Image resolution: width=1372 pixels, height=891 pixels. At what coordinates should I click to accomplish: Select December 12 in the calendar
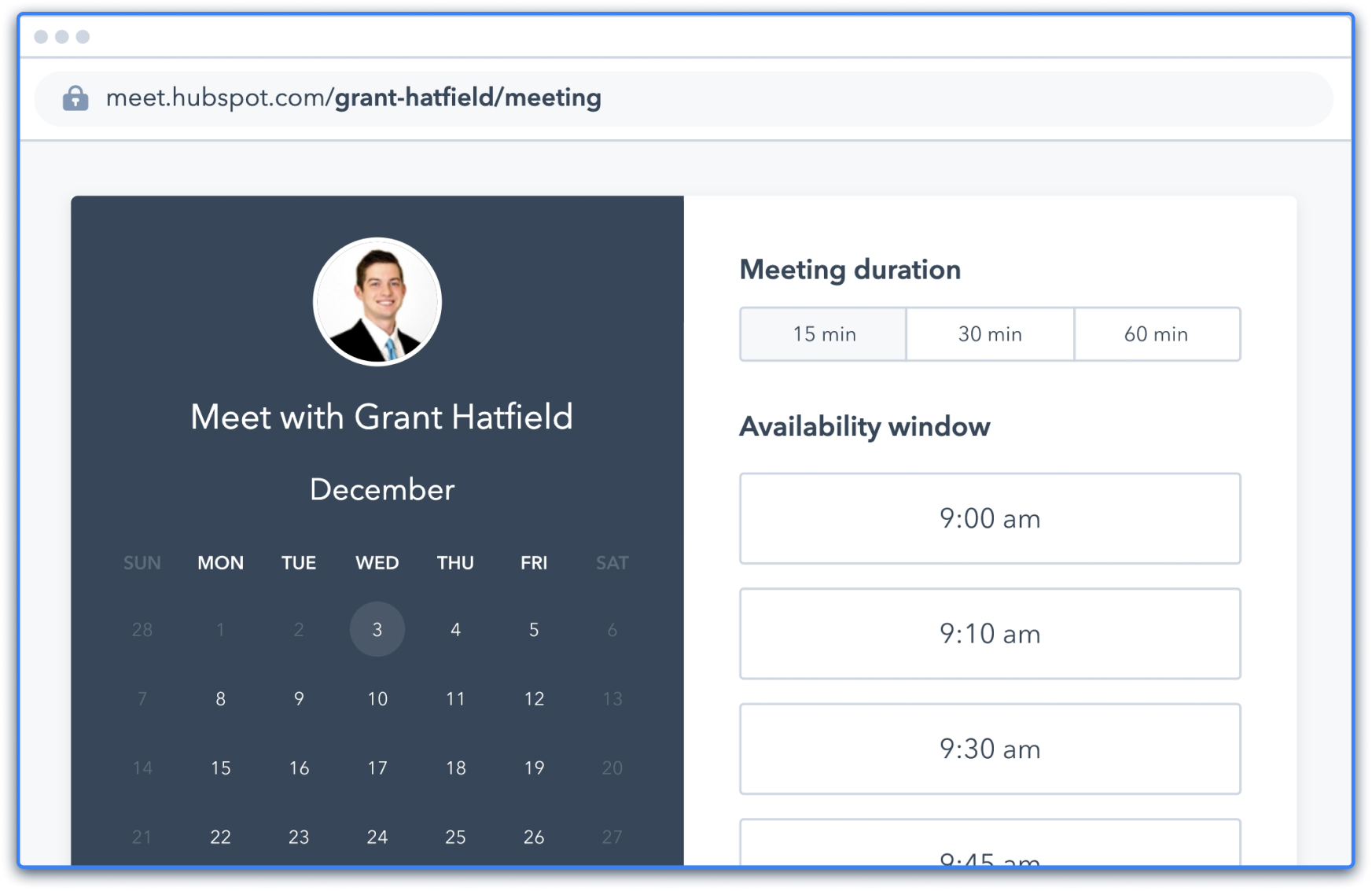click(x=534, y=698)
